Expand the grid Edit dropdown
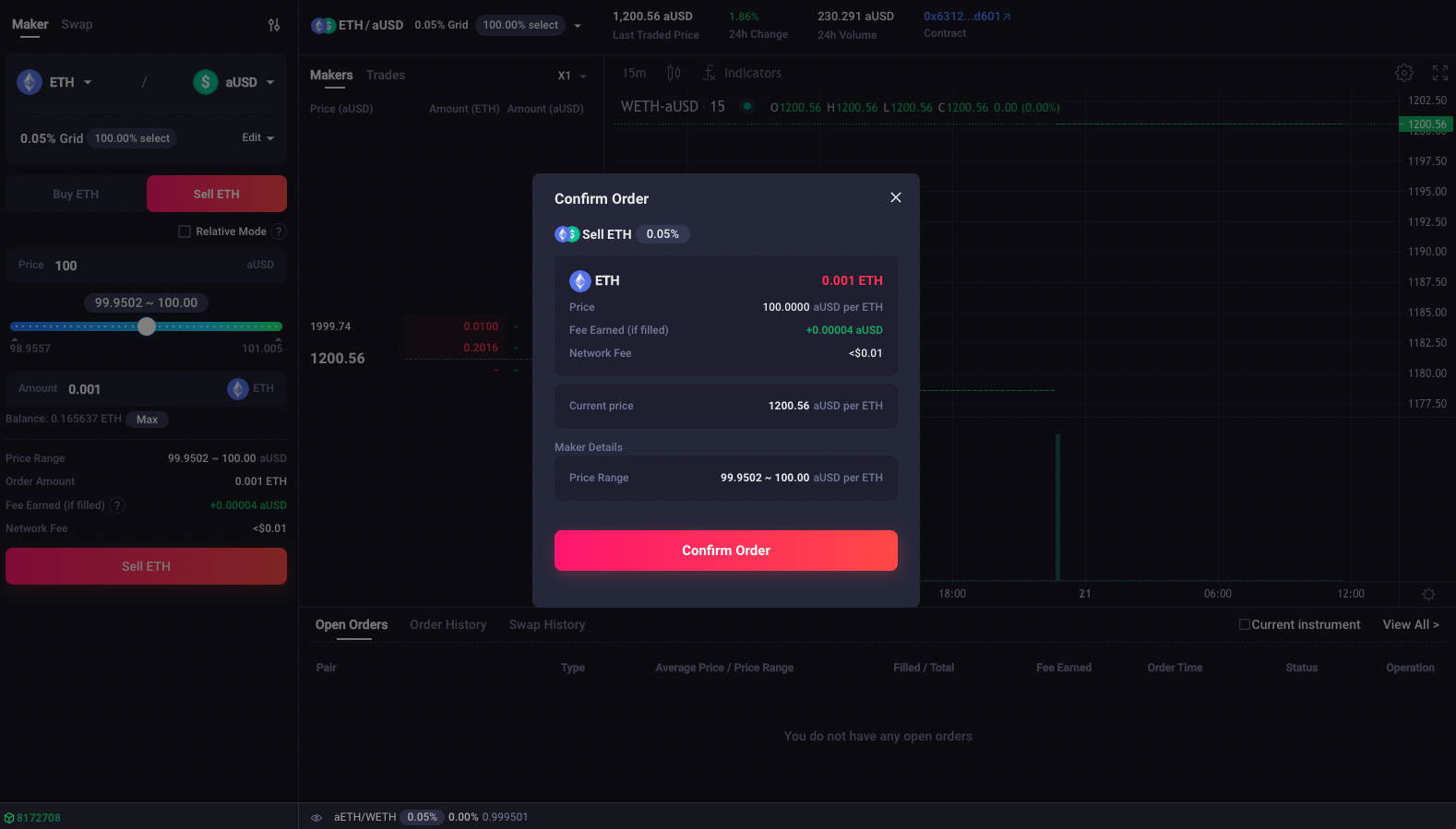 tap(258, 137)
